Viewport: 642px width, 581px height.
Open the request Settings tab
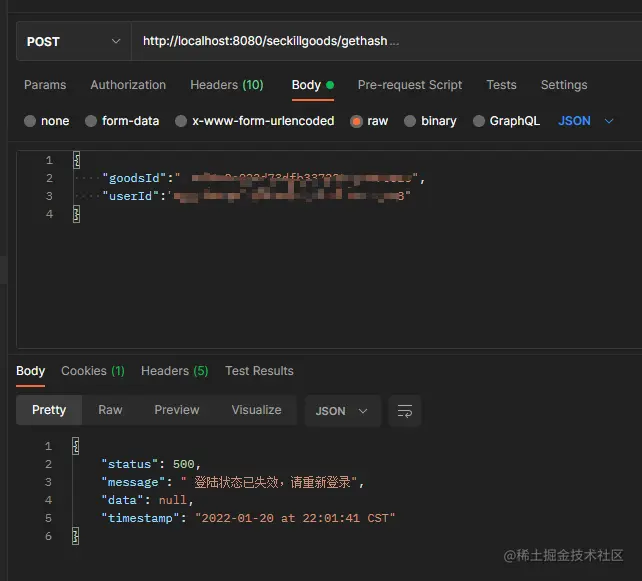(564, 85)
